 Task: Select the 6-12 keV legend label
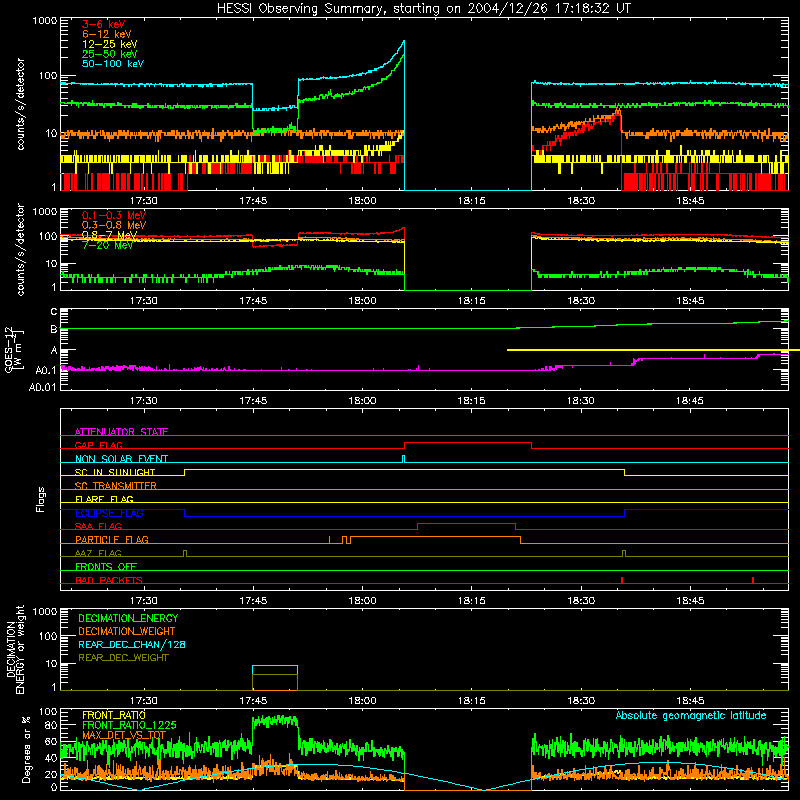(107, 34)
